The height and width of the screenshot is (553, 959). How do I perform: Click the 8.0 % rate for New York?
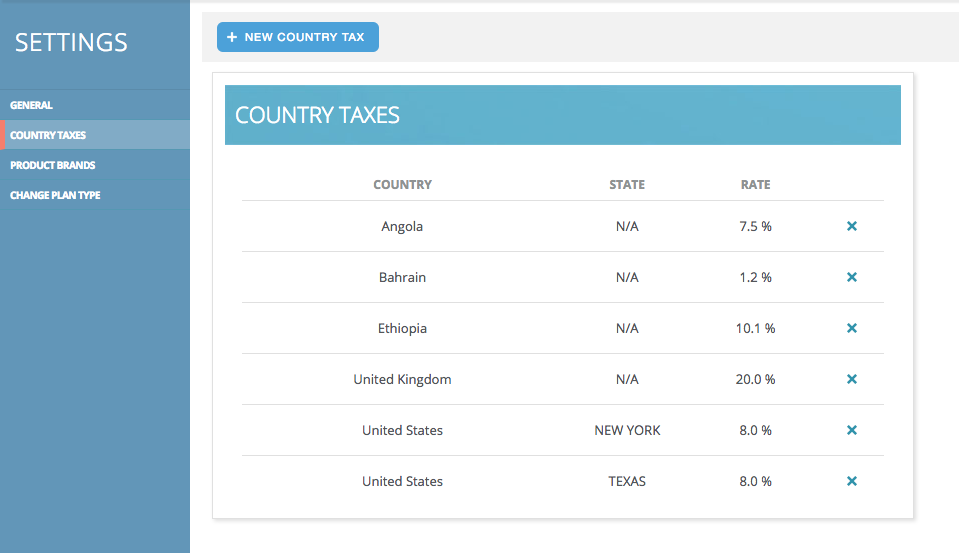coord(755,430)
